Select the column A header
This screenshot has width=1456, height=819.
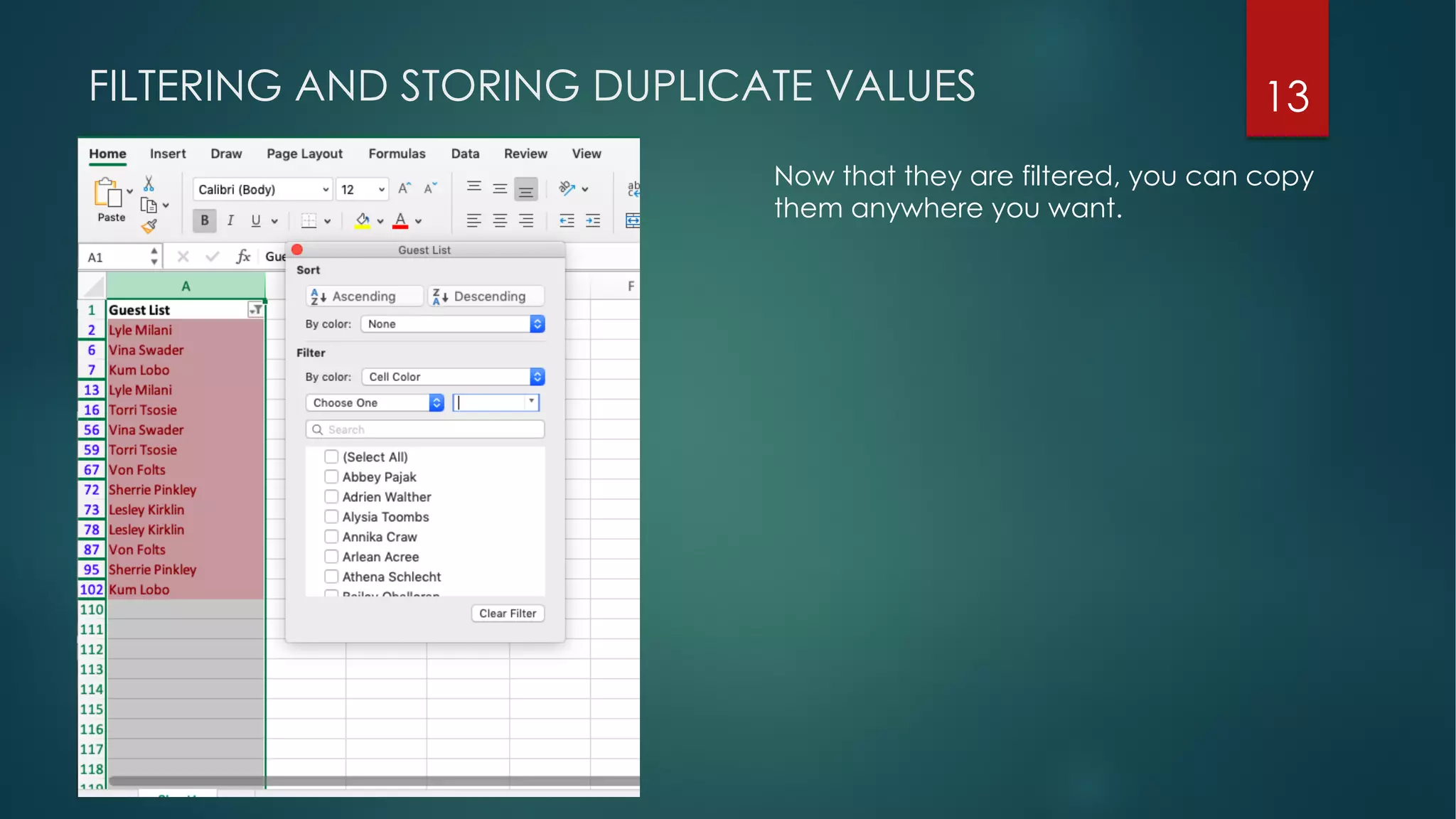coord(186,287)
